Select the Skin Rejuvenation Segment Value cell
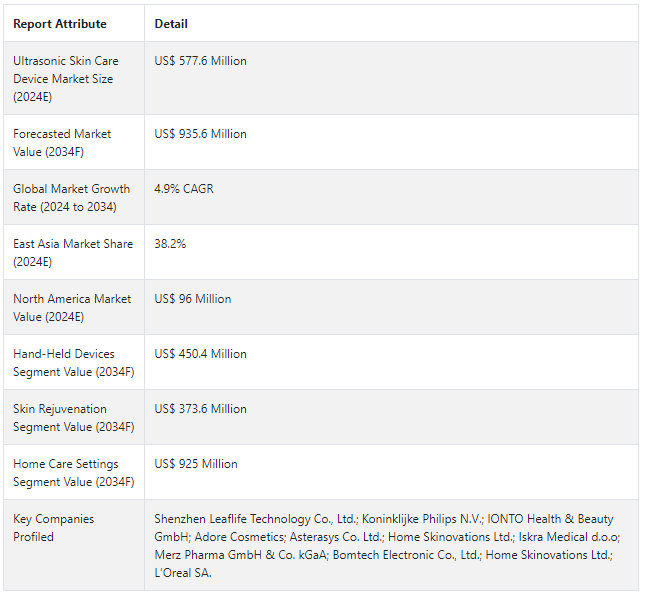The width and height of the screenshot is (645, 593). (x=74, y=417)
